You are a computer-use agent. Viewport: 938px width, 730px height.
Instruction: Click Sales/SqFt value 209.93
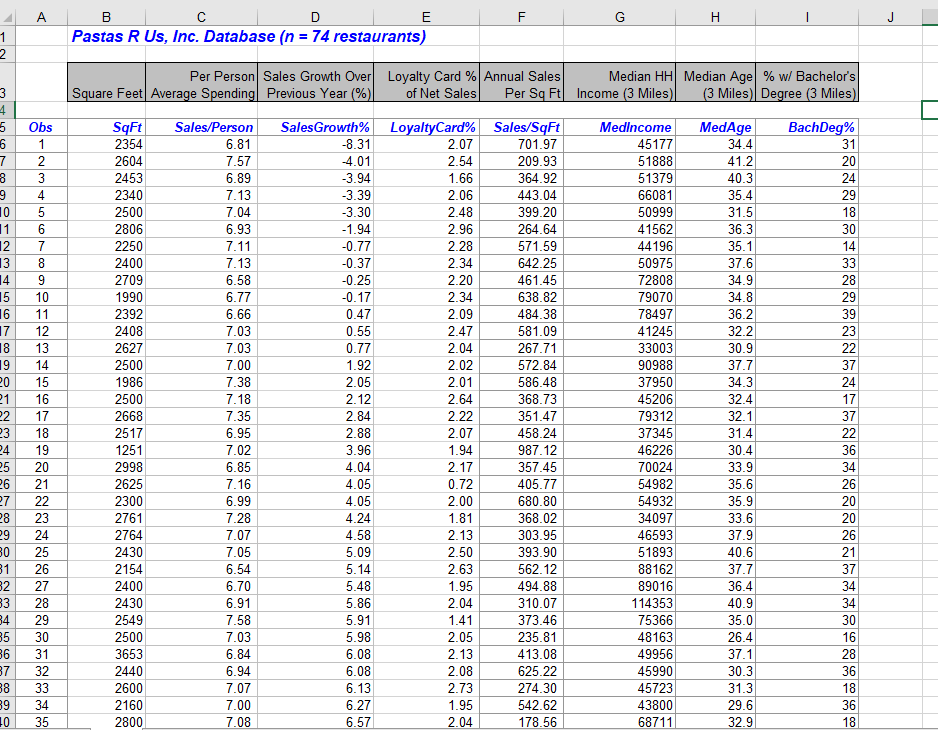click(522, 162)
